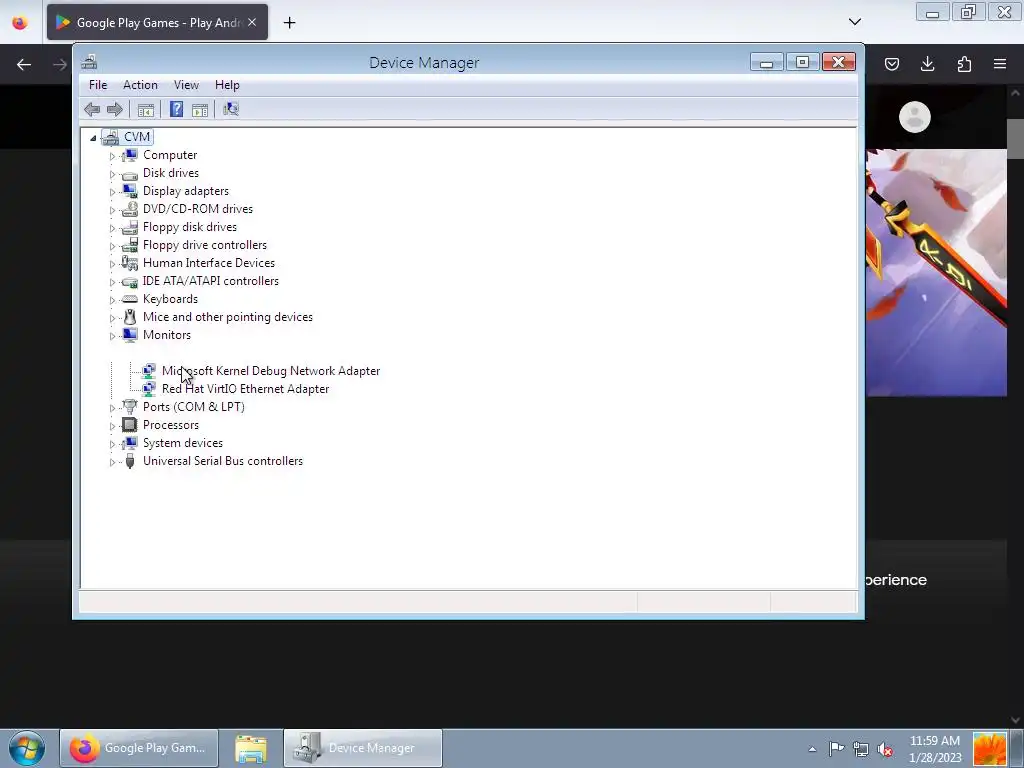Image resolution: width=1024 pixels, height=768 pixels.
Task: Click the Back arrow in Device Manager toolbar
Action: pyautogui.click(x=92, y=109)
